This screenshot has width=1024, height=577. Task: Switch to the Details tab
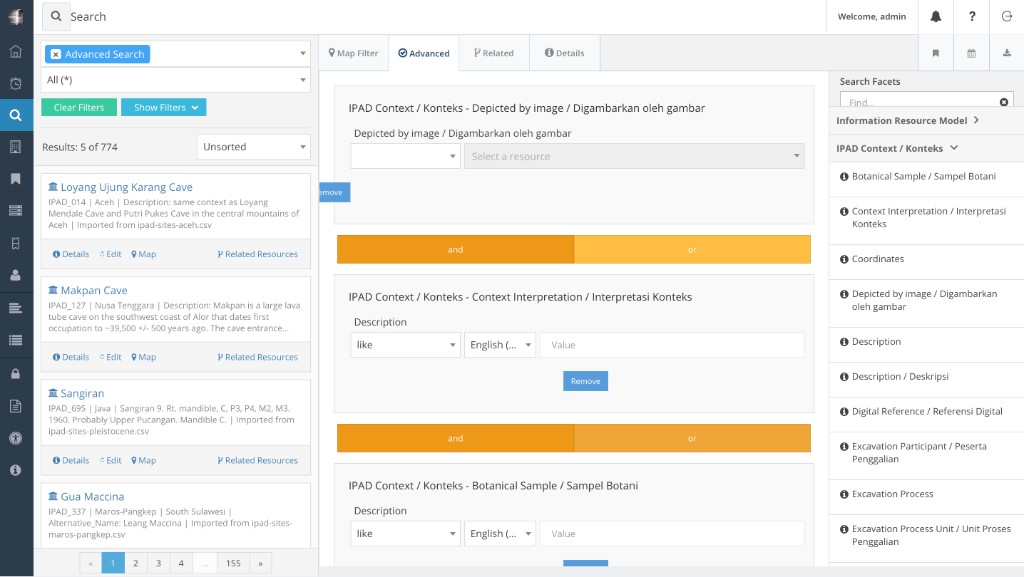564,53
